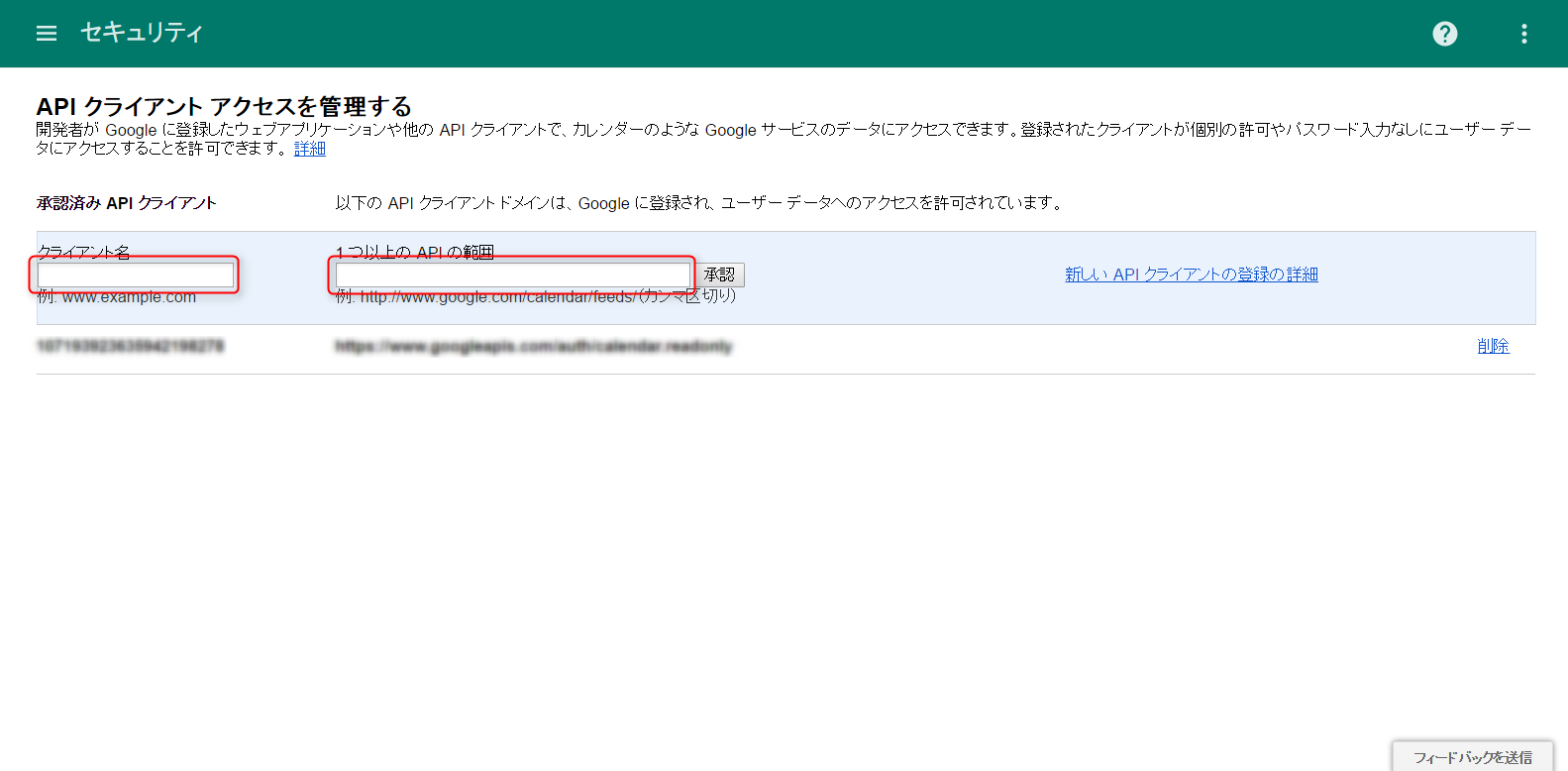Image resolution: width=1568 pixels, height=771 pixels.
Task: Click the 詳細 link in the description
Action: click(310, 149)
